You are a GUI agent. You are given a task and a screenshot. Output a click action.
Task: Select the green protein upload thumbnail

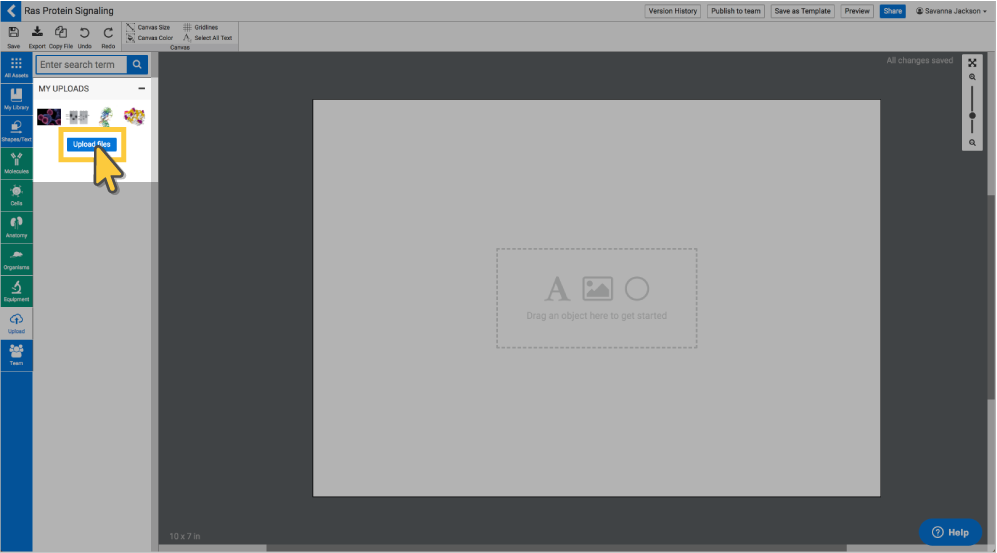(106, 116)
